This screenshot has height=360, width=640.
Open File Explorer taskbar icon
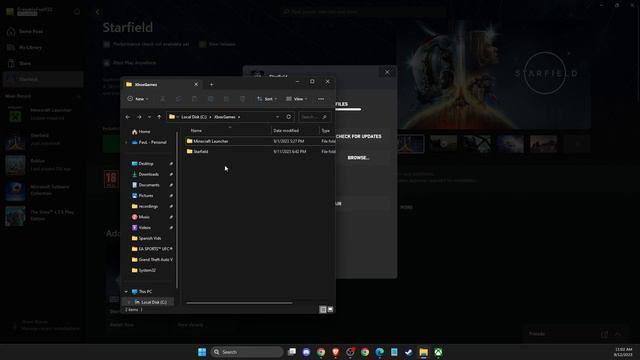click(423, 352)
